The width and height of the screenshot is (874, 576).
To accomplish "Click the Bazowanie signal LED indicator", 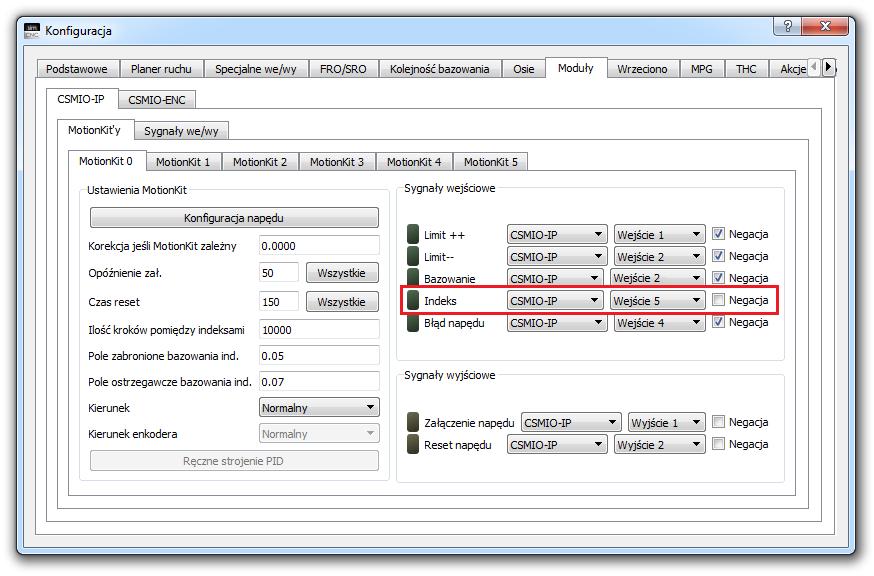I will (x=412, y=277).
